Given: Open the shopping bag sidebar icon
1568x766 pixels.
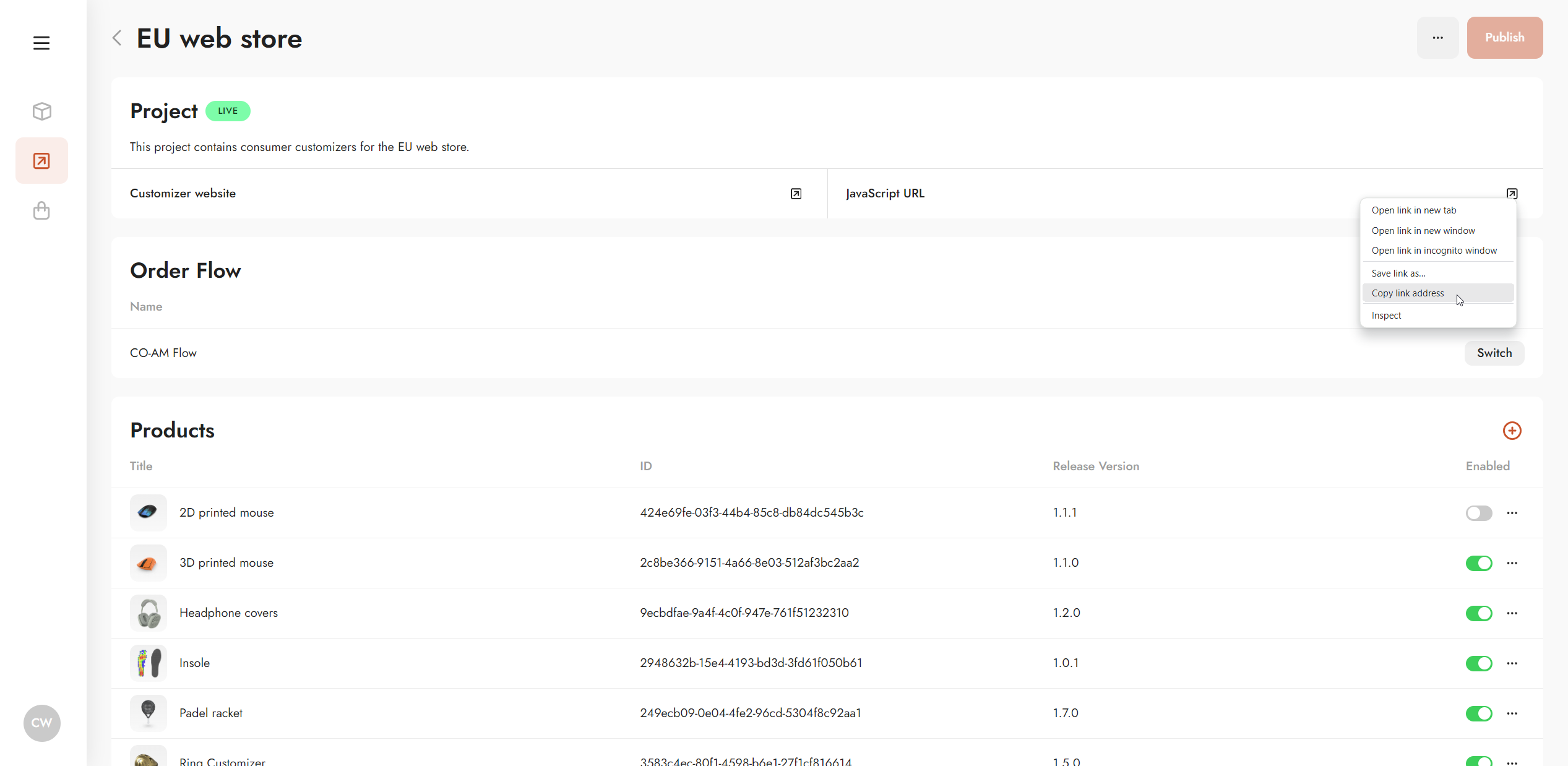Looking at the screenshot, I should coord(41,211).
